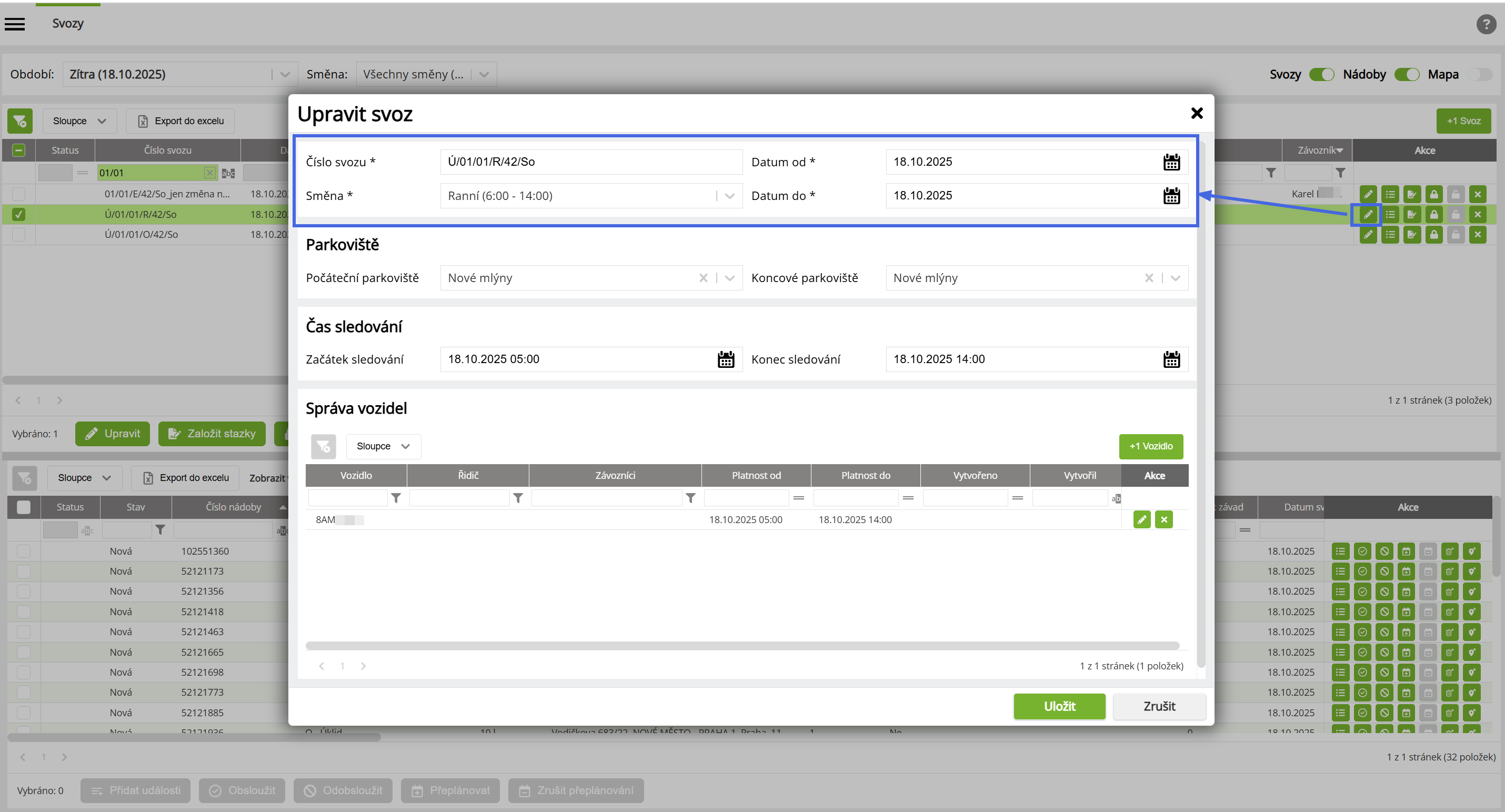Open the hamburger main menu
Image resolution: width=1505 pixels, height=812 pixels.
coord(15,24)
